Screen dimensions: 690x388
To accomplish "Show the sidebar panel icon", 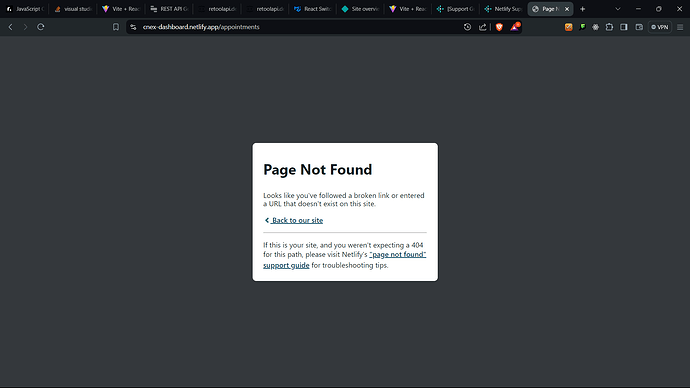I will 624,27.
